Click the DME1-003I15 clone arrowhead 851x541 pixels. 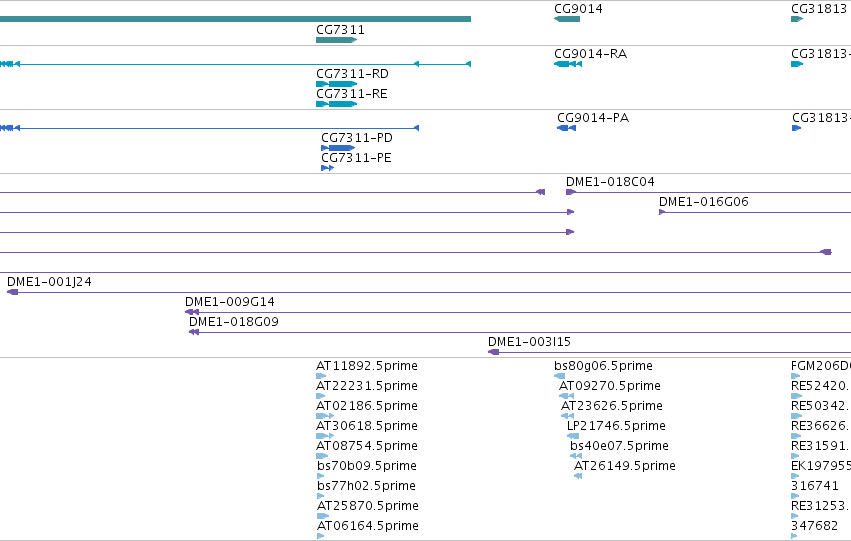493,352
